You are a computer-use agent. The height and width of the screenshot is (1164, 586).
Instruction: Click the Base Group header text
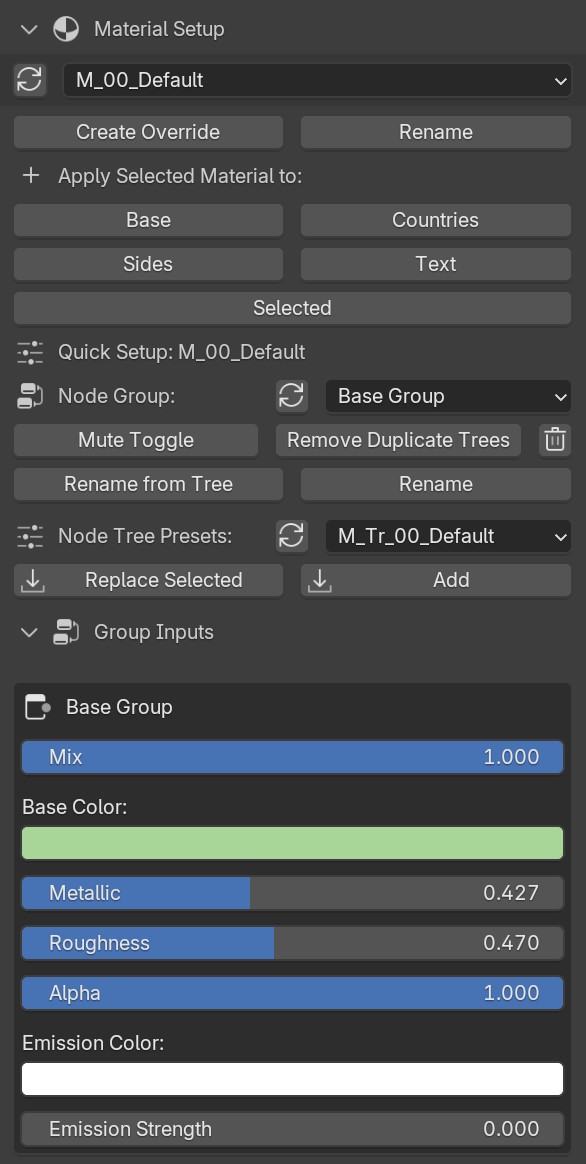click(x=120, y=707)
